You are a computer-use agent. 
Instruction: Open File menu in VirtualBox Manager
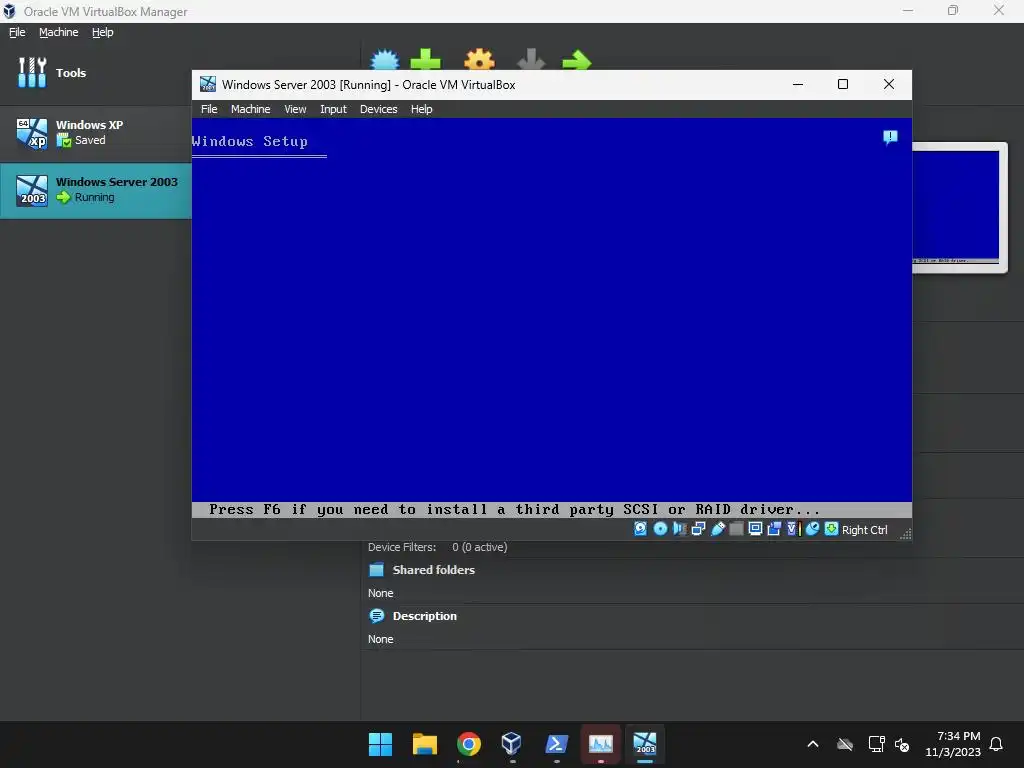[17, 32]
